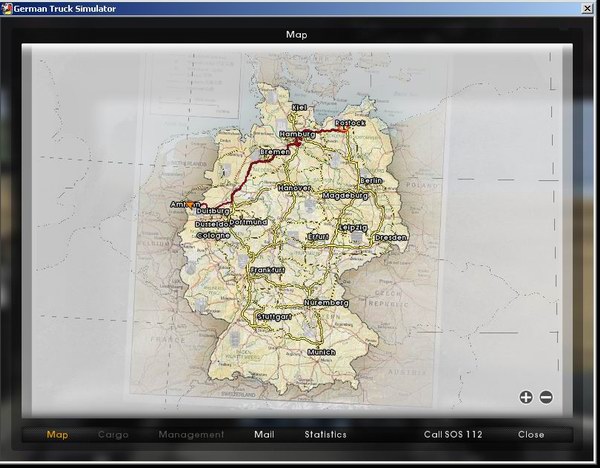
Task: Select Munich city on the map
Action: [321, 353]
